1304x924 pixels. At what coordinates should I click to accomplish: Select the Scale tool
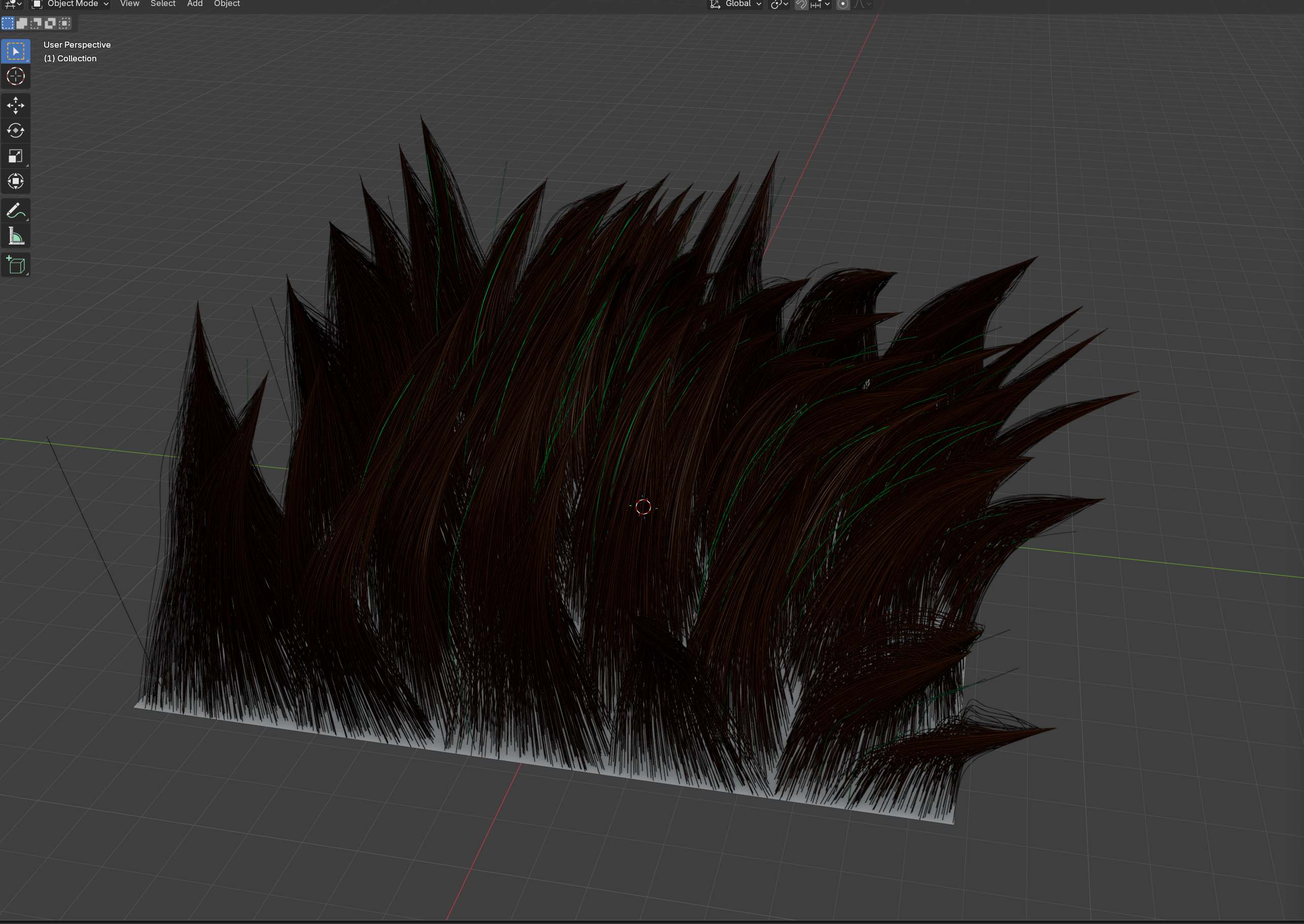pyautogui.click(x=15, y=155)
